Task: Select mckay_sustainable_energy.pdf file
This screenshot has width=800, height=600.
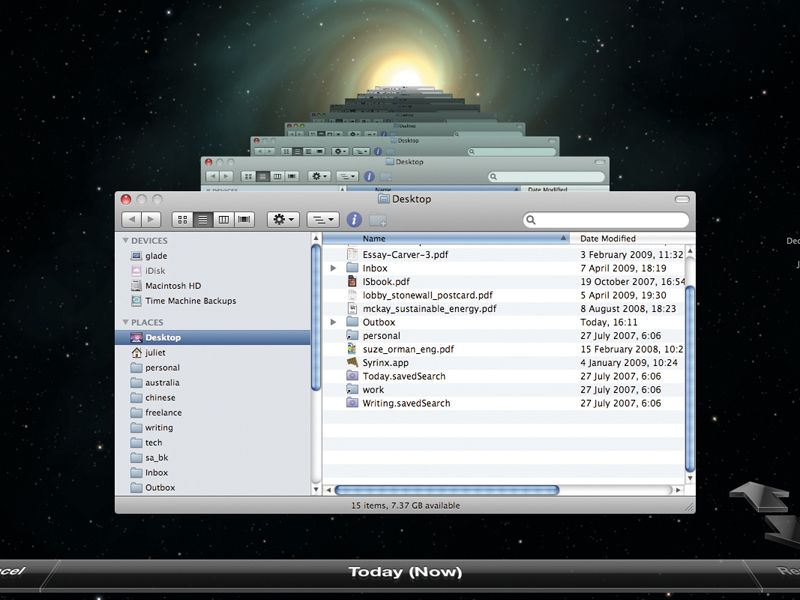Action: (429, 309)
